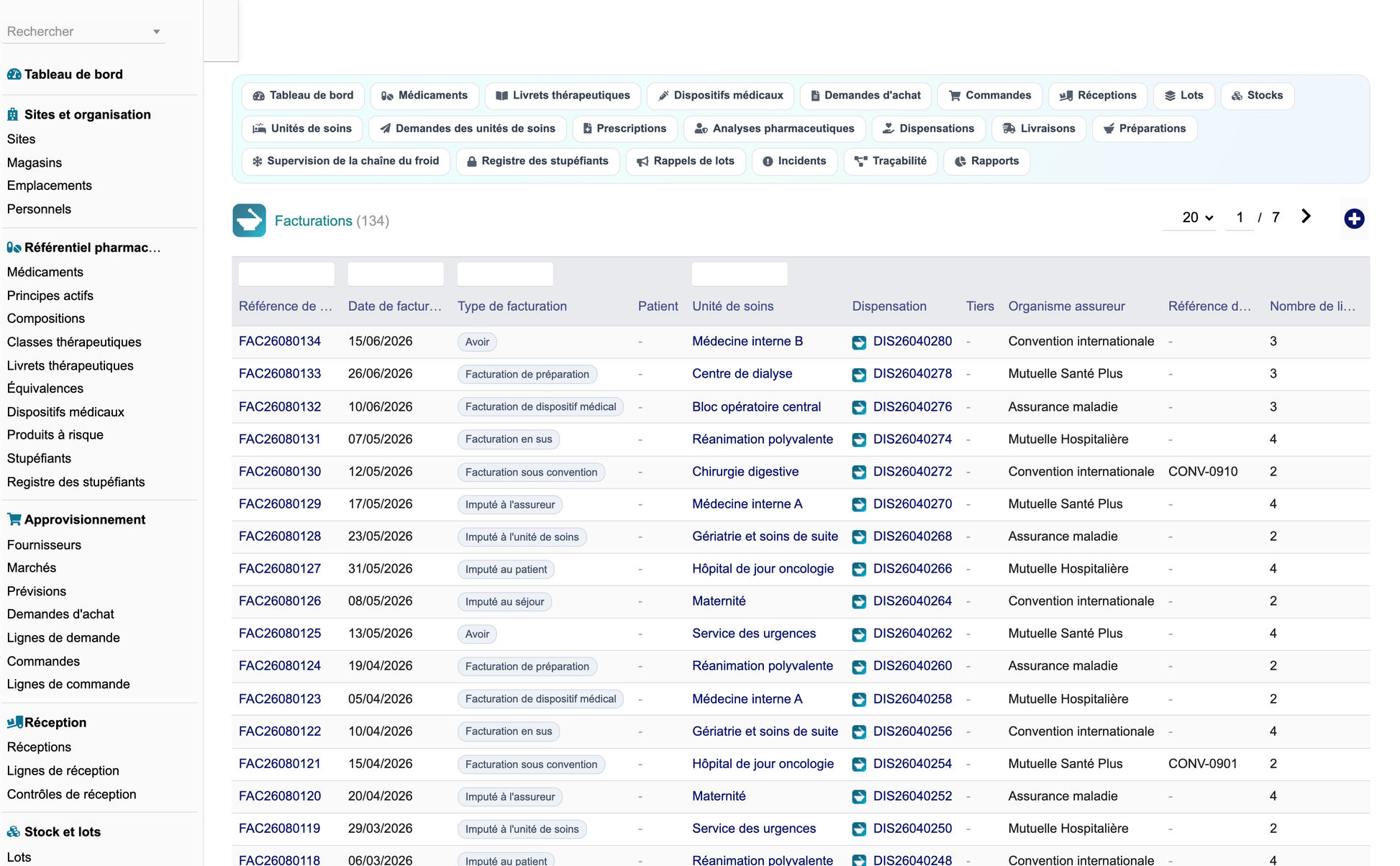Go to next page with chevron arrow
The image size is (1400, 866).
coord(1306,216)
